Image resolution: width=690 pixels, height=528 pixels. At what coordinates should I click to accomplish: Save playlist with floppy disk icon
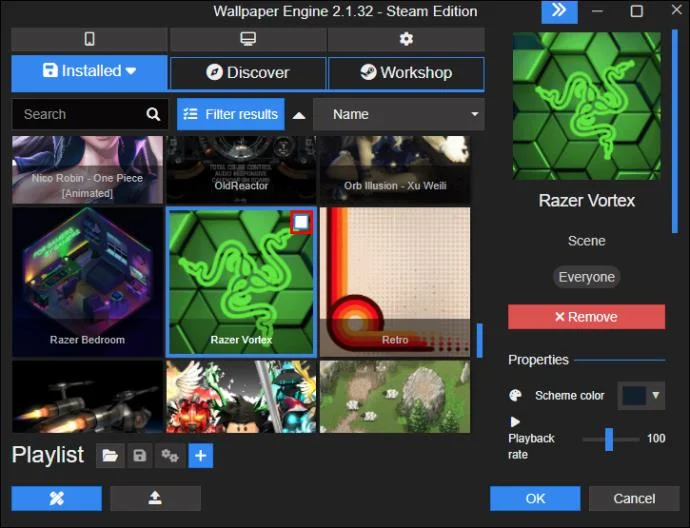point(139,455)
